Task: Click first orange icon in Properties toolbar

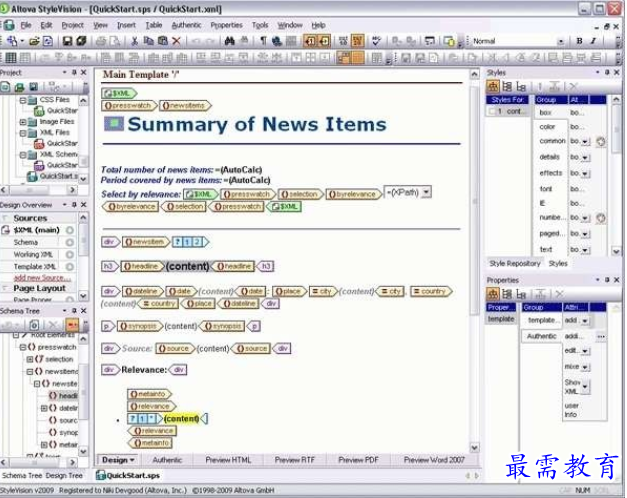Action: 493,294
